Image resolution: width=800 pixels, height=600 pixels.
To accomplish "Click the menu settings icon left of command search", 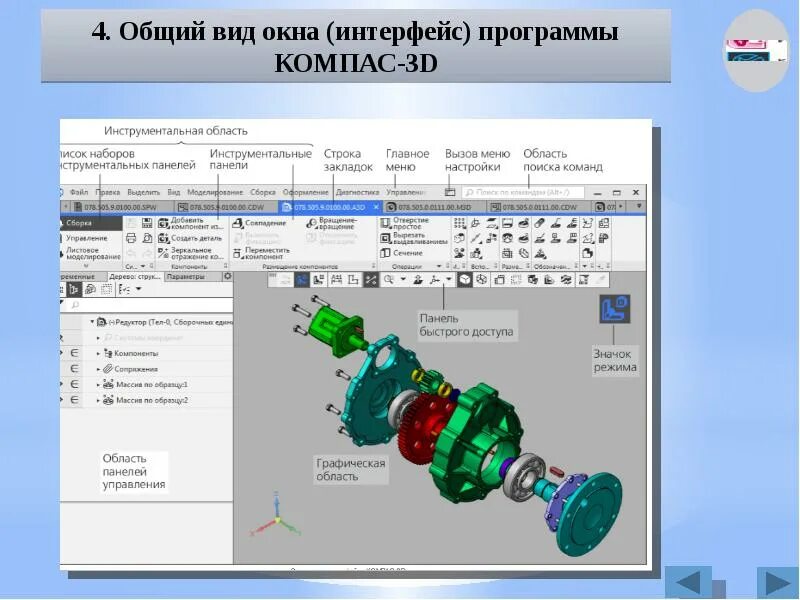I will (449, 192).
